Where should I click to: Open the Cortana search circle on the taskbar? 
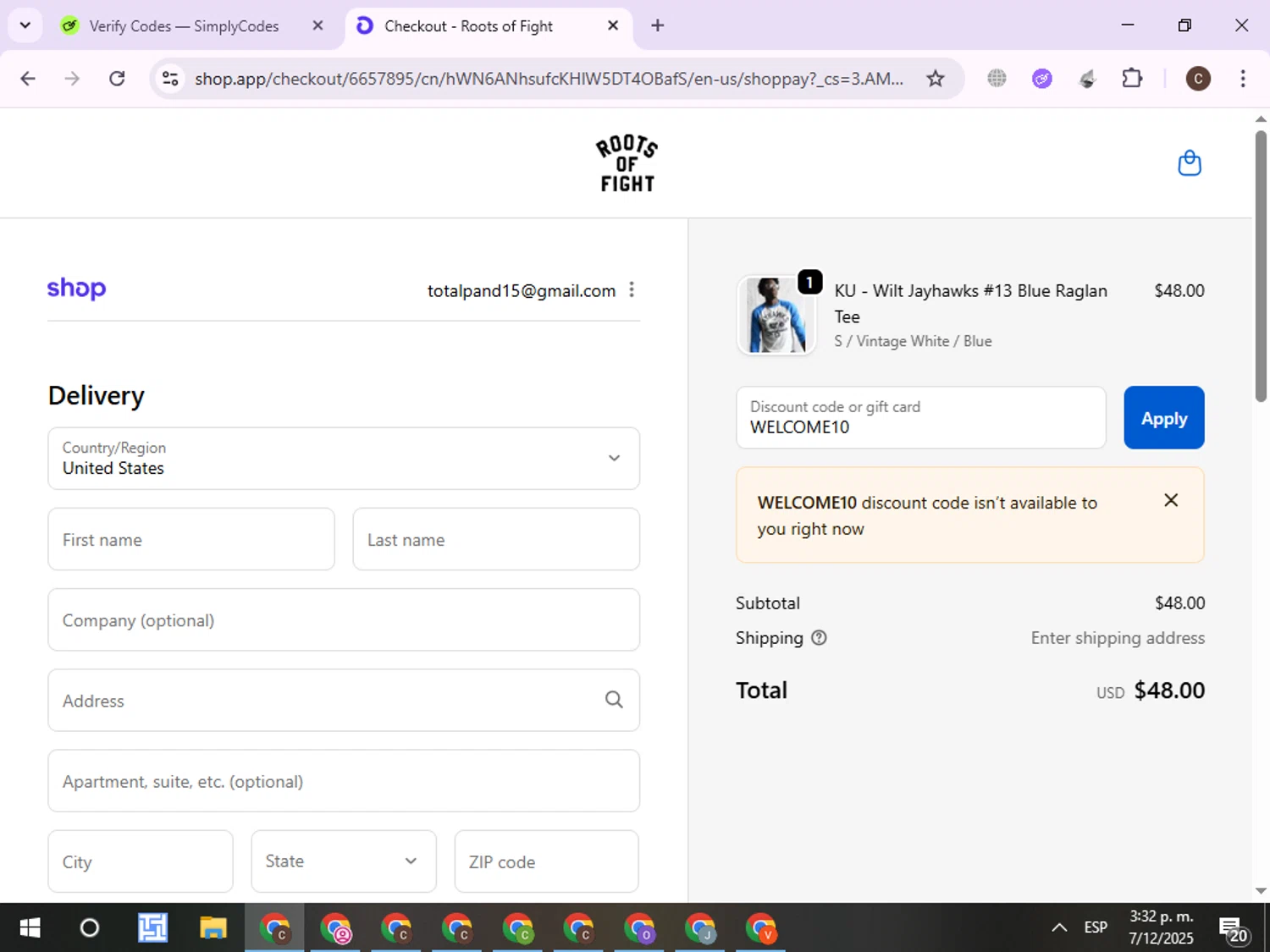(89, 928)
